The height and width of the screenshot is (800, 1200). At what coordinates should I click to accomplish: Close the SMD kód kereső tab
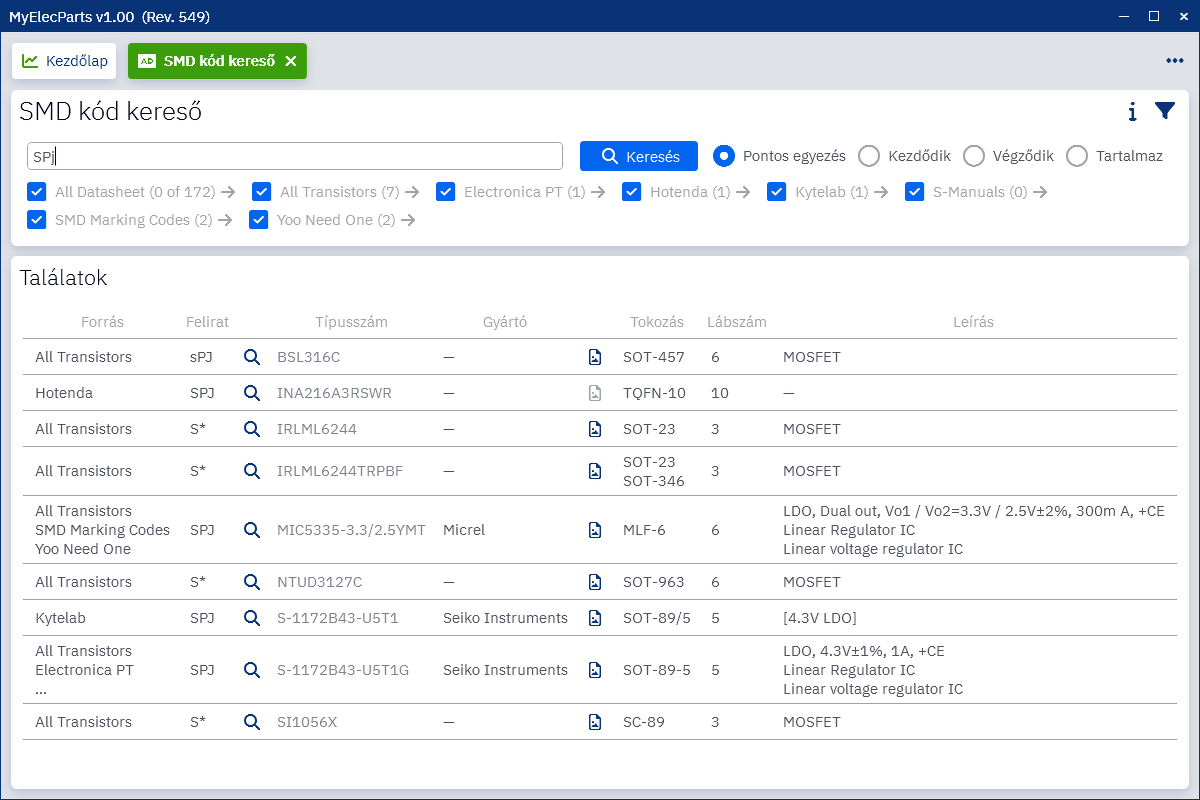291,61
